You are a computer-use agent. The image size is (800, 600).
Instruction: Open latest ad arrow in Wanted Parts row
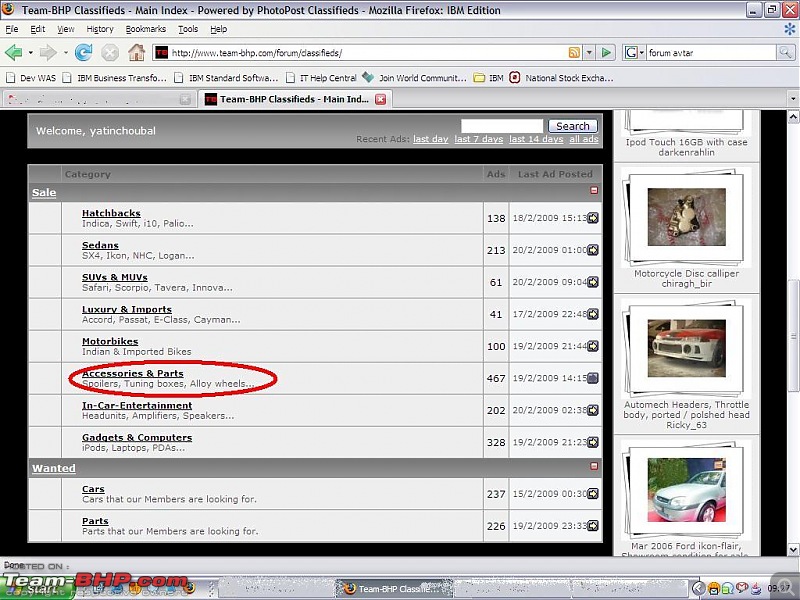(x=592, y=526)
